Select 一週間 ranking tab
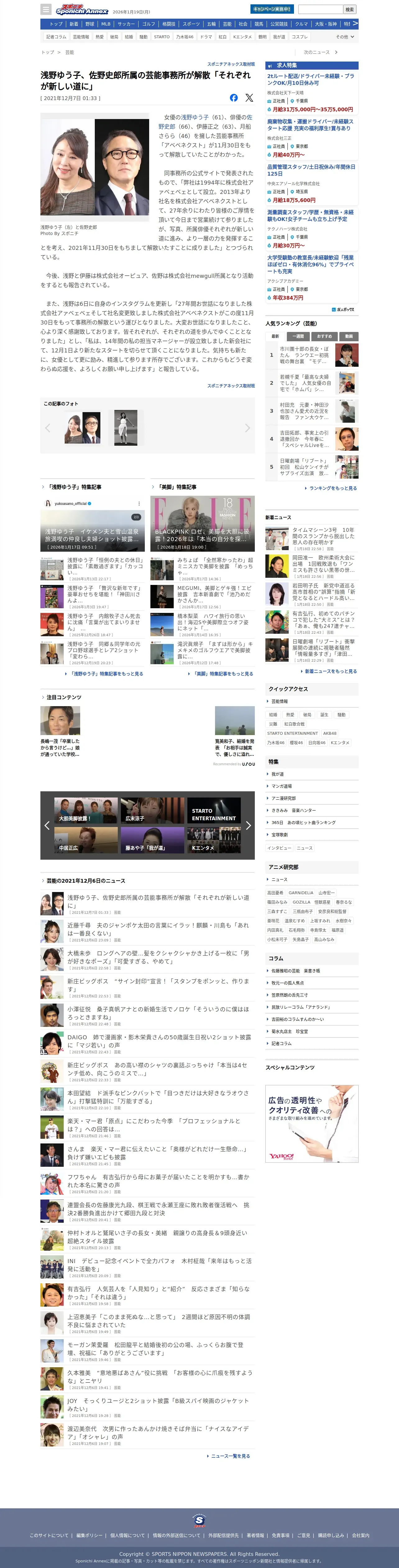399x1568 pixels. click(298, 336)
